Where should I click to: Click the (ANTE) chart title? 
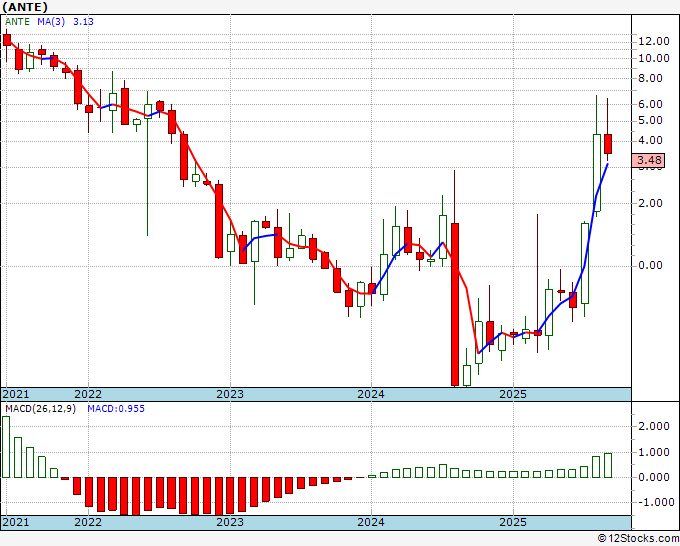click(x=25, y=7)
